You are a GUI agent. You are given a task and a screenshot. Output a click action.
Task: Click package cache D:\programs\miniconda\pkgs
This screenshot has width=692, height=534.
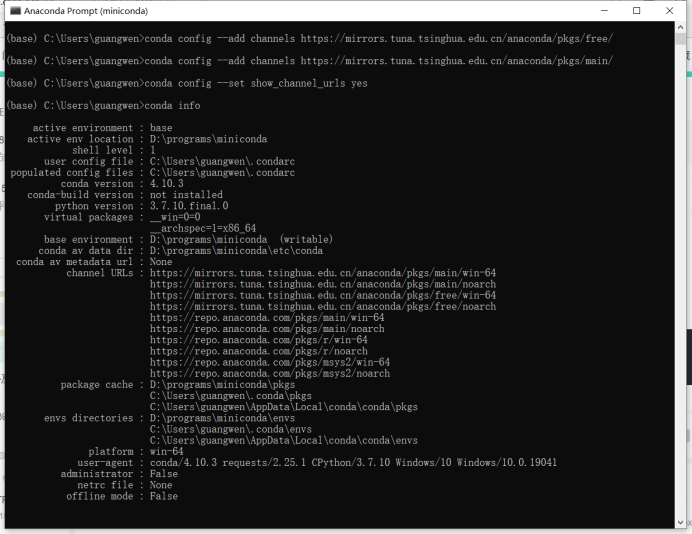point(222,385)
